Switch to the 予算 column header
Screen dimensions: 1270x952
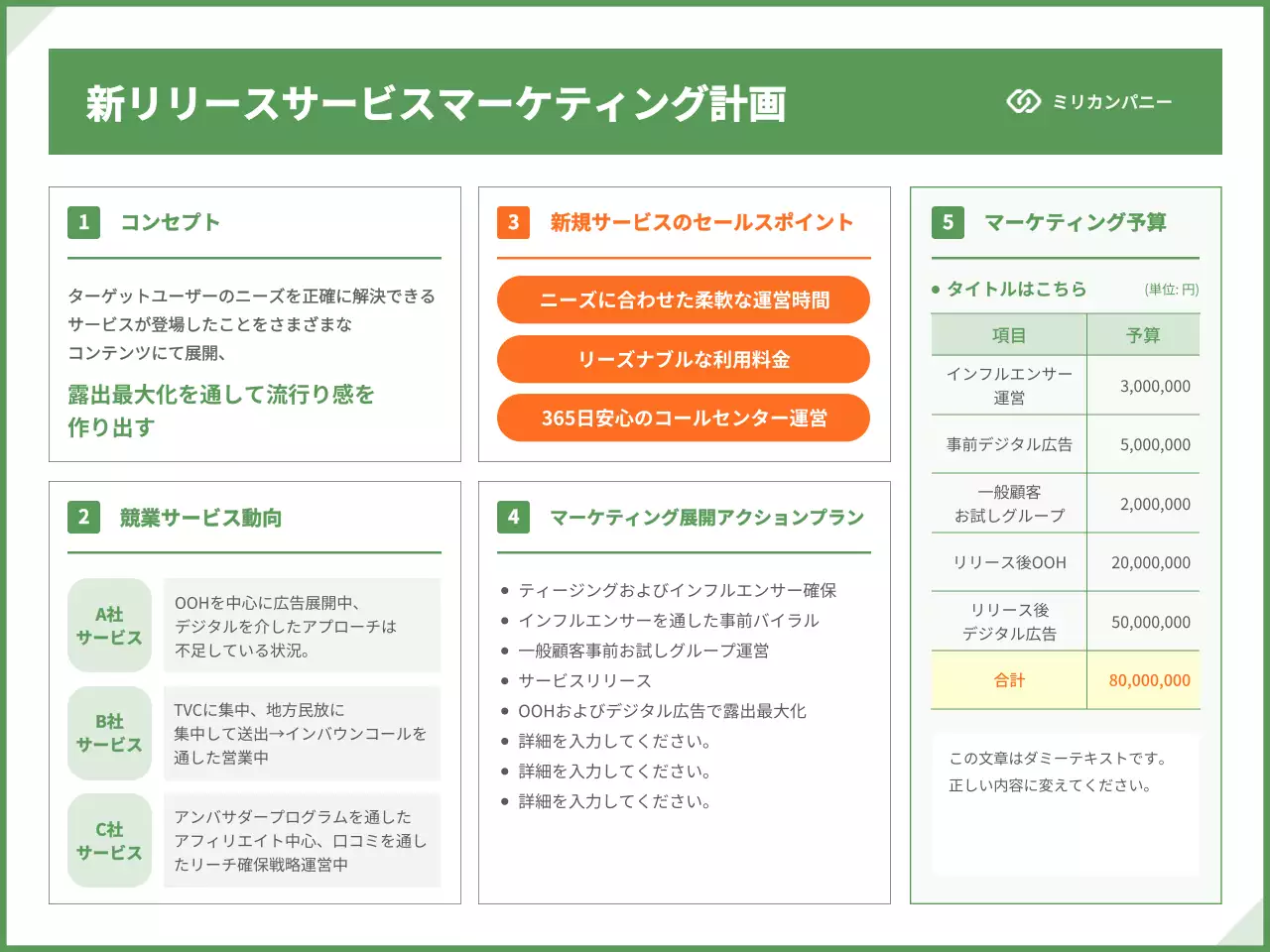coord(1144,334)
